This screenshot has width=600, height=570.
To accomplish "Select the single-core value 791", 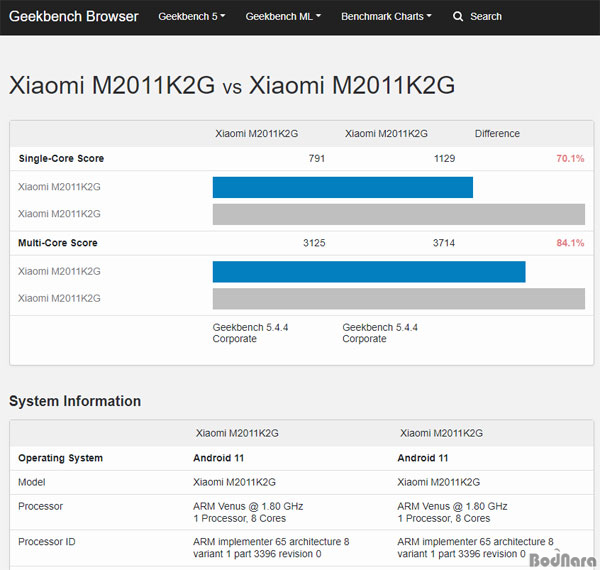I will point(317,158).
